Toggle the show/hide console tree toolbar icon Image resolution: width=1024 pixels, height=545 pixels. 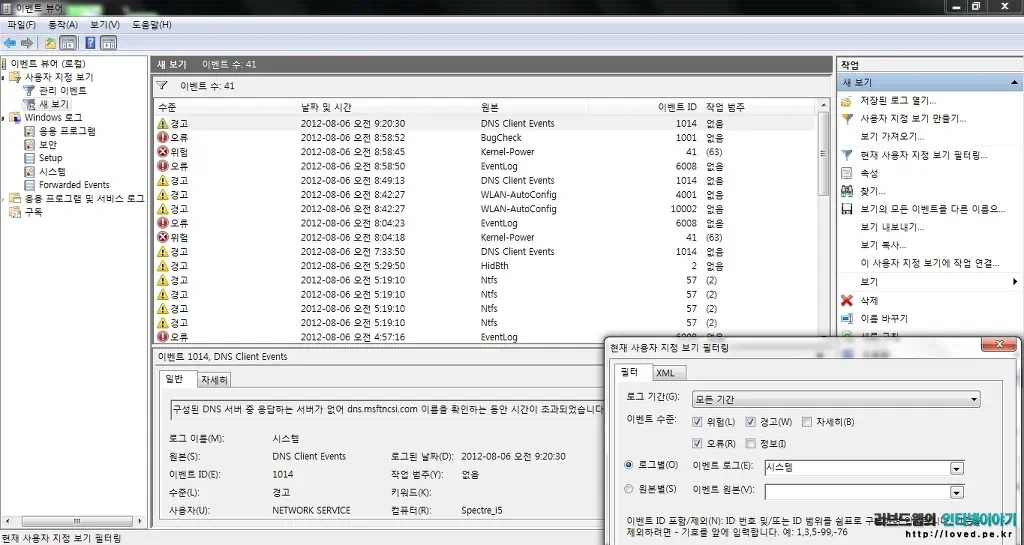[68, 43]
